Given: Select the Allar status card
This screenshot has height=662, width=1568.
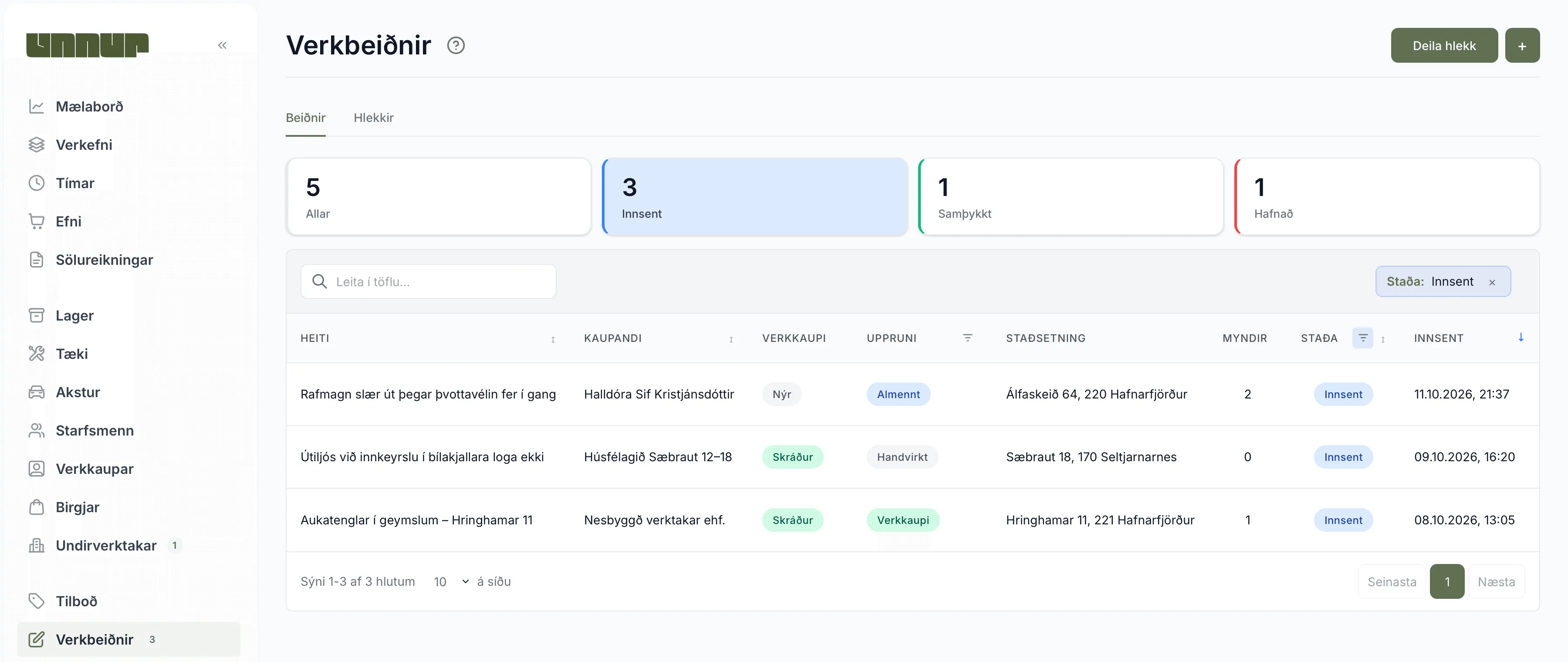Looking at the screenshot, I should coord(439,196).
